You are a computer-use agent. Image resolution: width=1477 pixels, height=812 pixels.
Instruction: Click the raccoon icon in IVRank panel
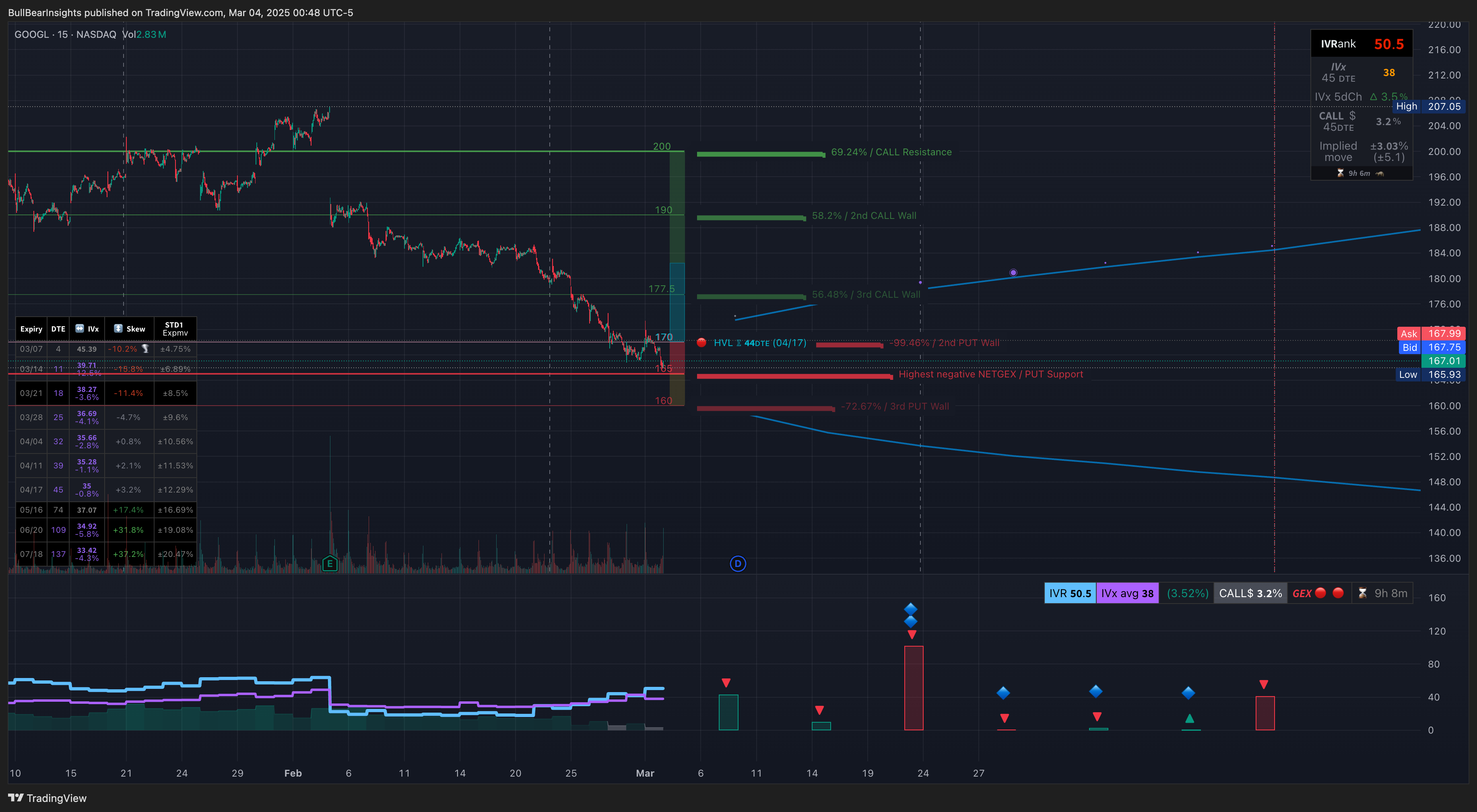point(1380,173)
